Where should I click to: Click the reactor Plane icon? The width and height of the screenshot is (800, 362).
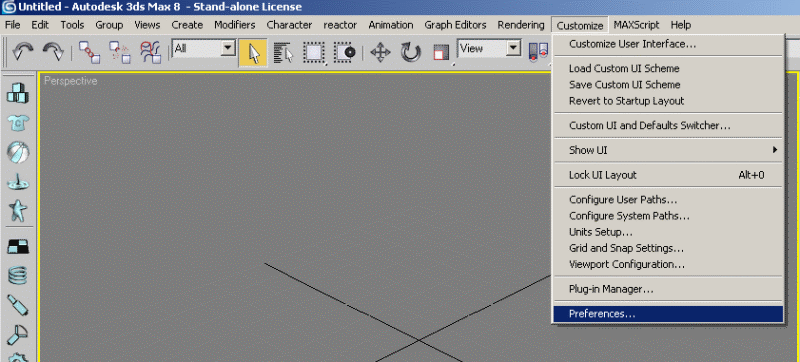pos(18,246)
